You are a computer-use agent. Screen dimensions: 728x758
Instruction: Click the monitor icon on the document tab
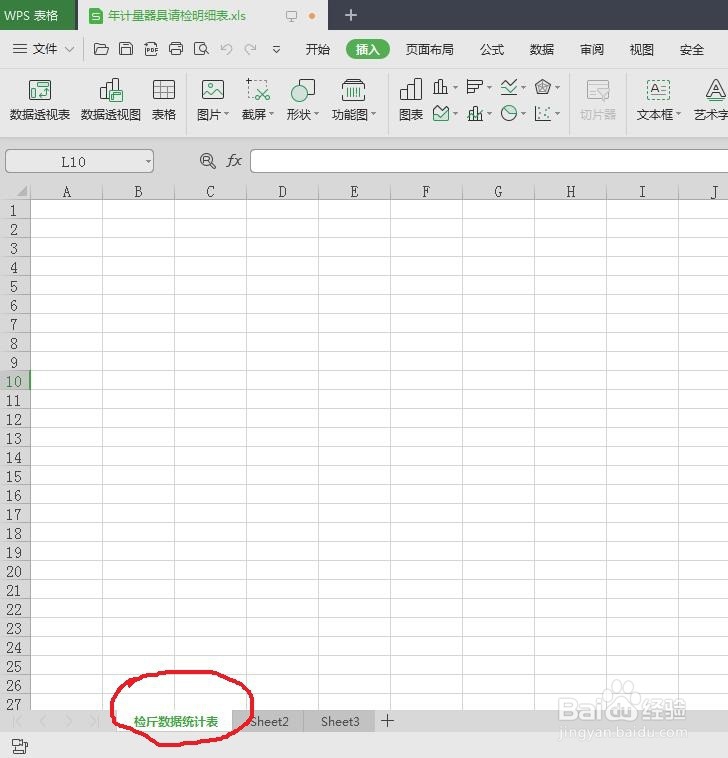pos(291,16)
